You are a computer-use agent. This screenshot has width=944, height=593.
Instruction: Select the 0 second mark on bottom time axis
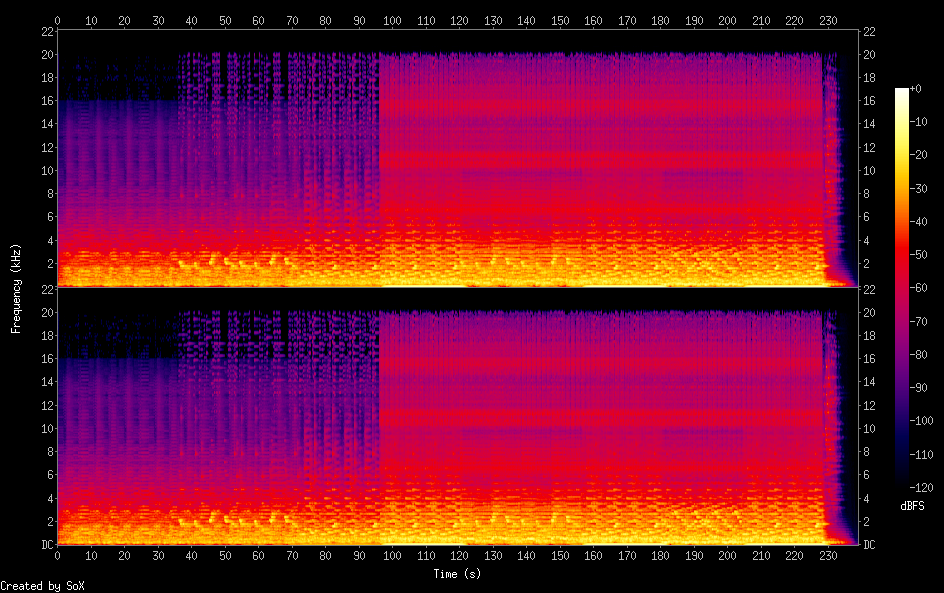[x=57, y=556]
